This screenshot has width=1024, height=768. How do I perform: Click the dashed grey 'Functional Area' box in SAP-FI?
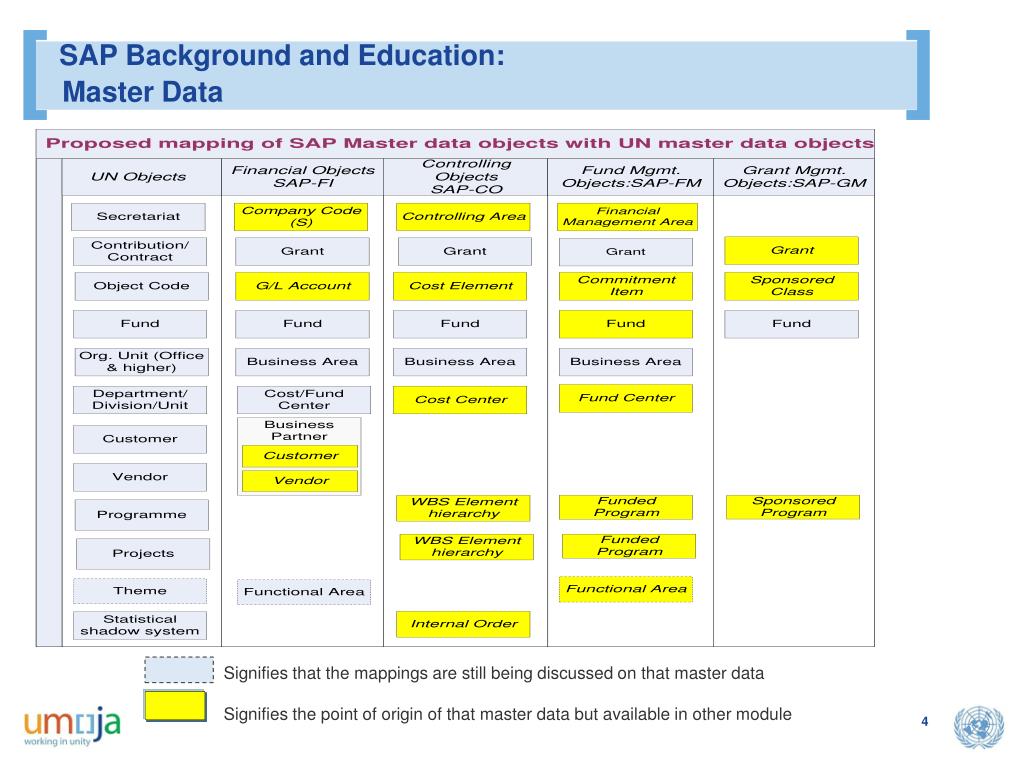point(304,592)
